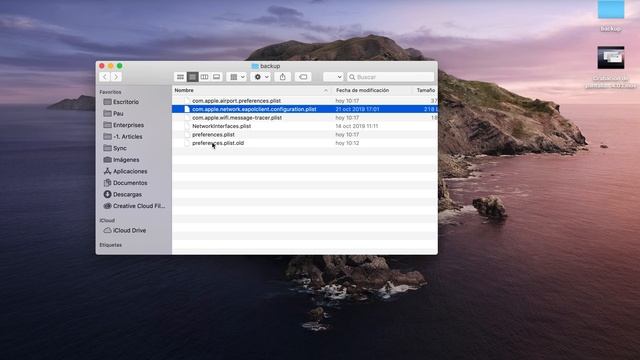Open Escritorio in the sidebar
Image resolution: width=640 pixels, height=360 pixels.
click(x=126, y=102)
